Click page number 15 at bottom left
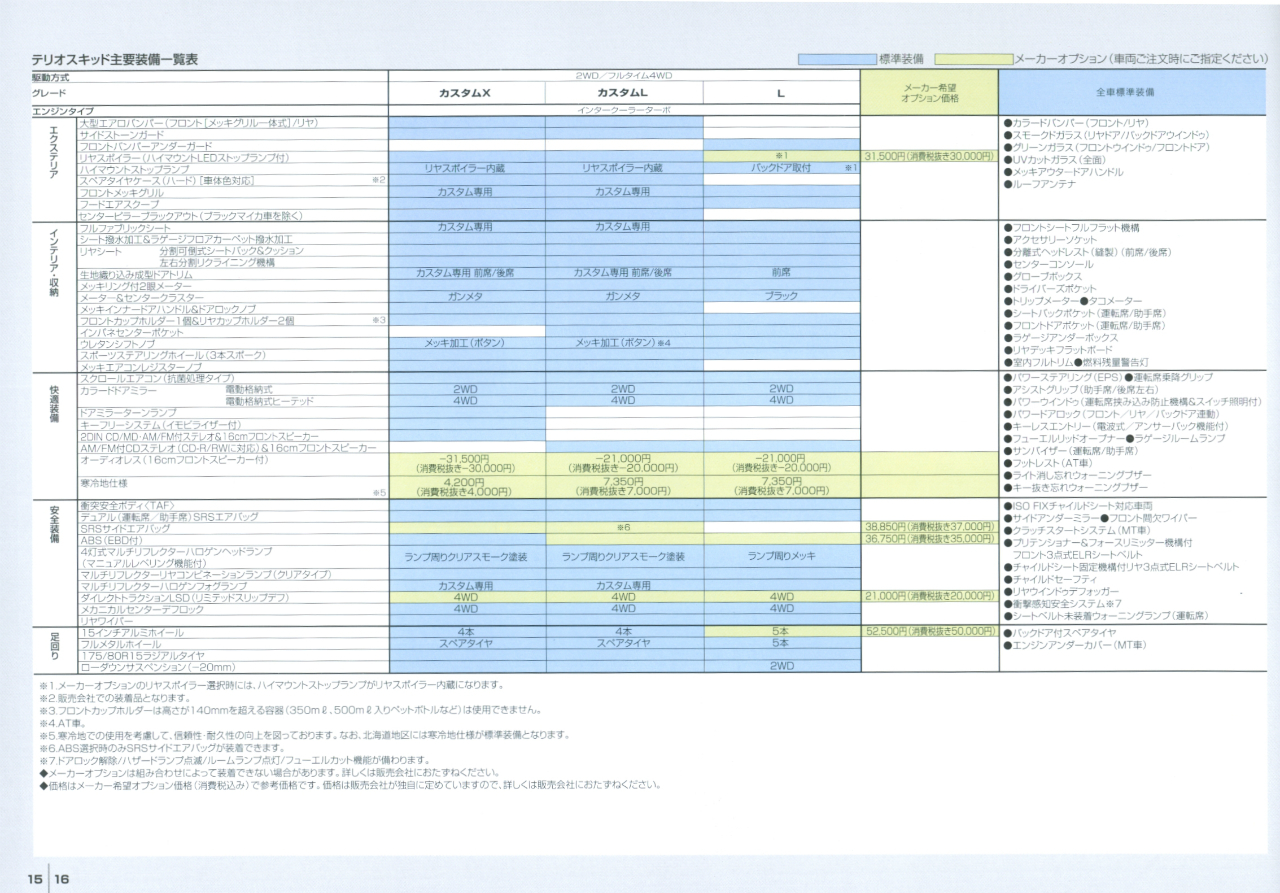The image size is (1280, 893). (35, 879)
